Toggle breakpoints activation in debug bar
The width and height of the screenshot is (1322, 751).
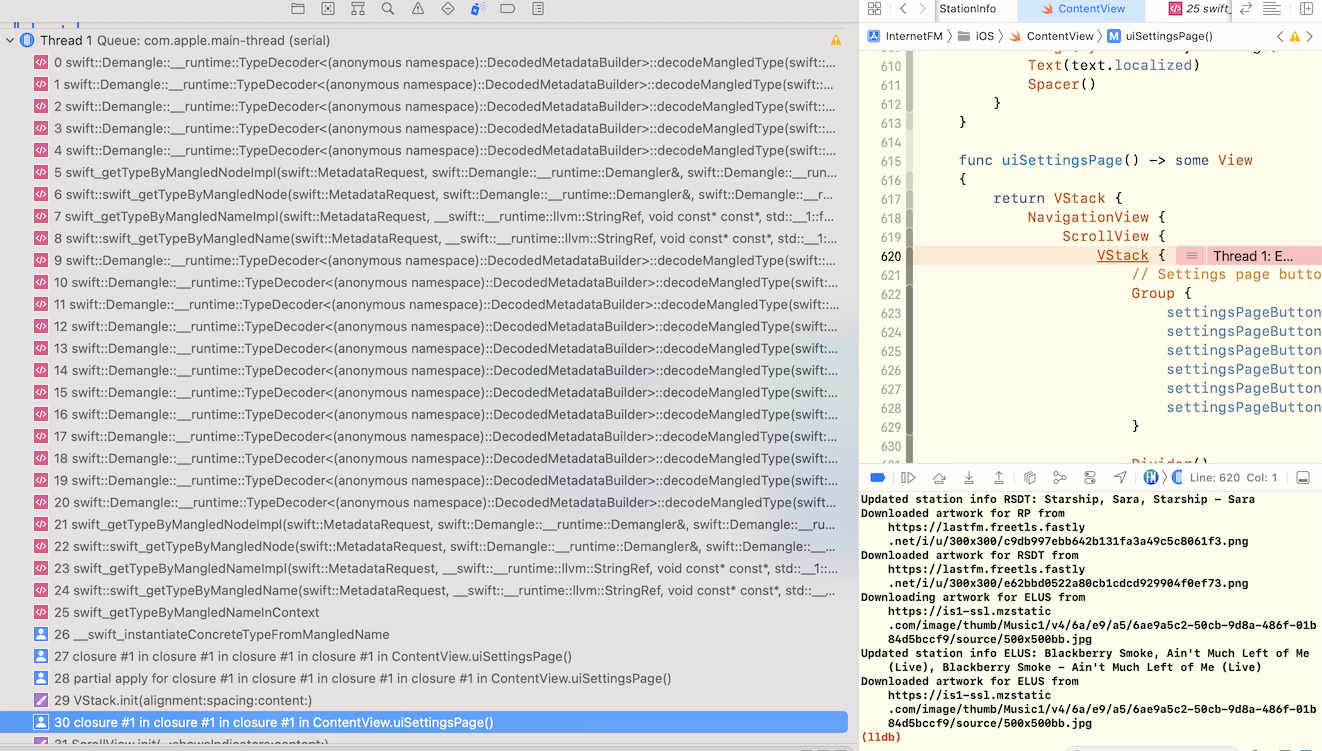[x=877, y=478]
